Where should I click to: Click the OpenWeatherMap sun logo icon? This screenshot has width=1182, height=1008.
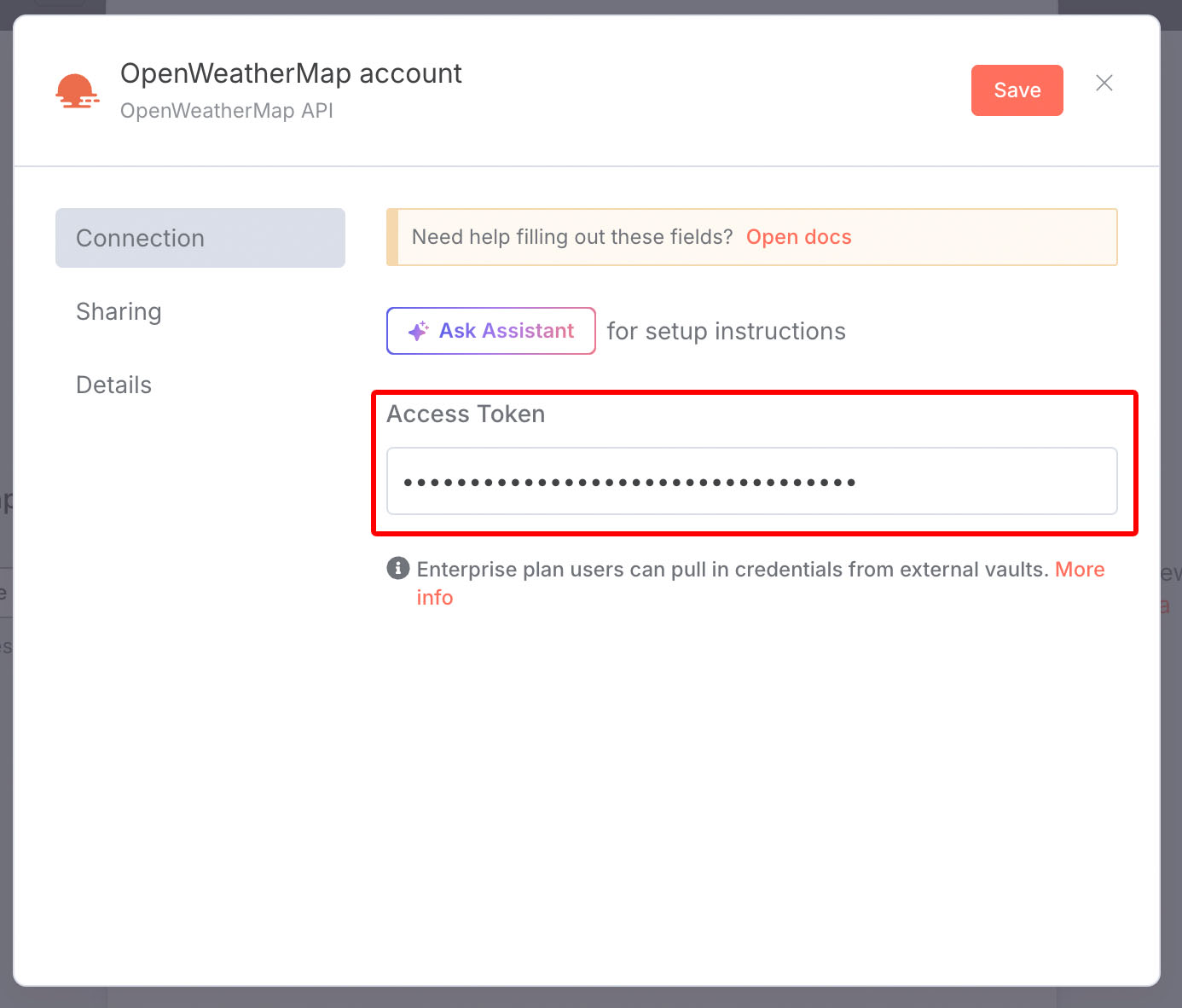point(77,91)
